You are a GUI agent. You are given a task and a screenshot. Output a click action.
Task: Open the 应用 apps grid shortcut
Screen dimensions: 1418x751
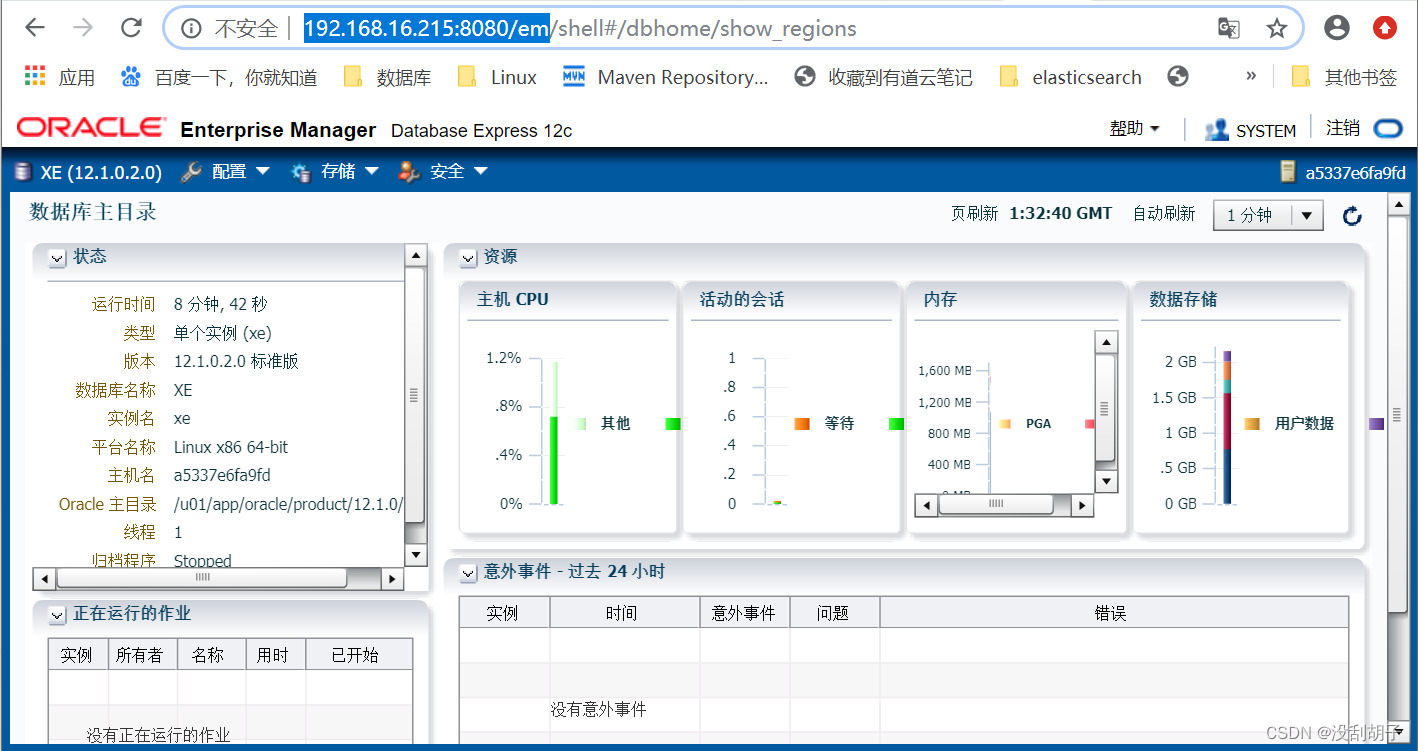pyautogui.click(x=60, y=77)
